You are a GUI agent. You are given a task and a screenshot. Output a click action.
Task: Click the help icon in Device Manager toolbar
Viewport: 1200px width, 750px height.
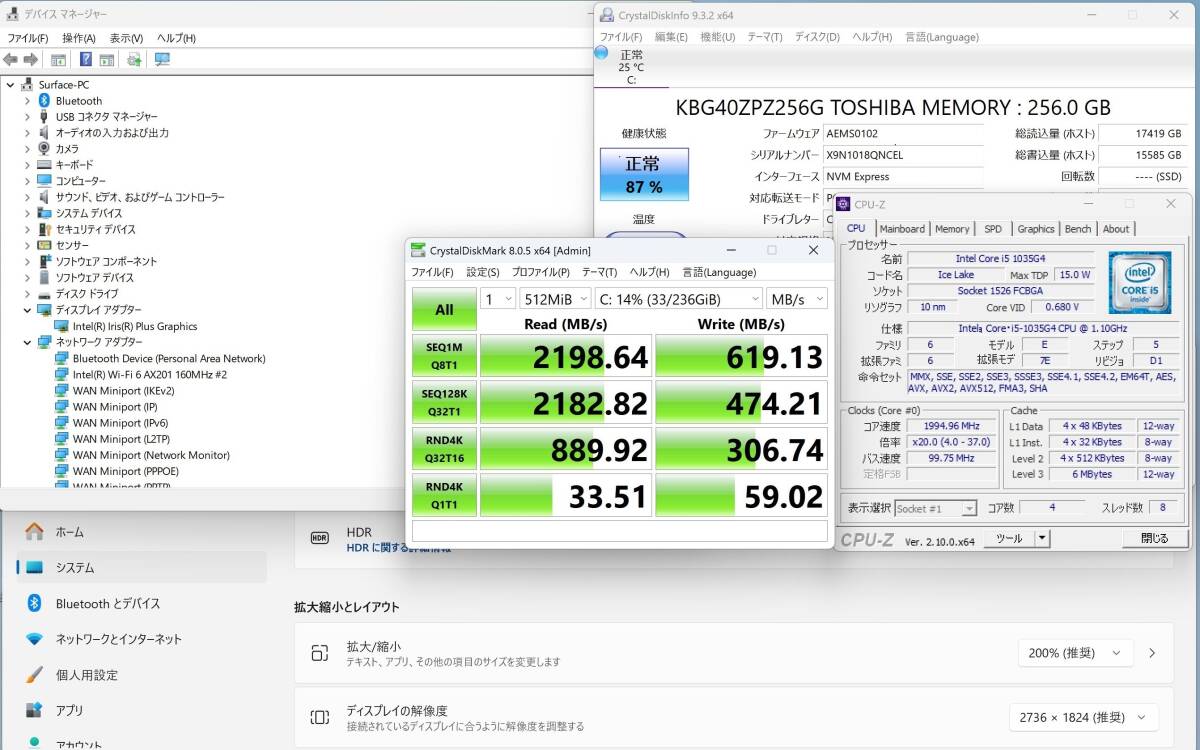pyautogui.click(x=86, y=60)
